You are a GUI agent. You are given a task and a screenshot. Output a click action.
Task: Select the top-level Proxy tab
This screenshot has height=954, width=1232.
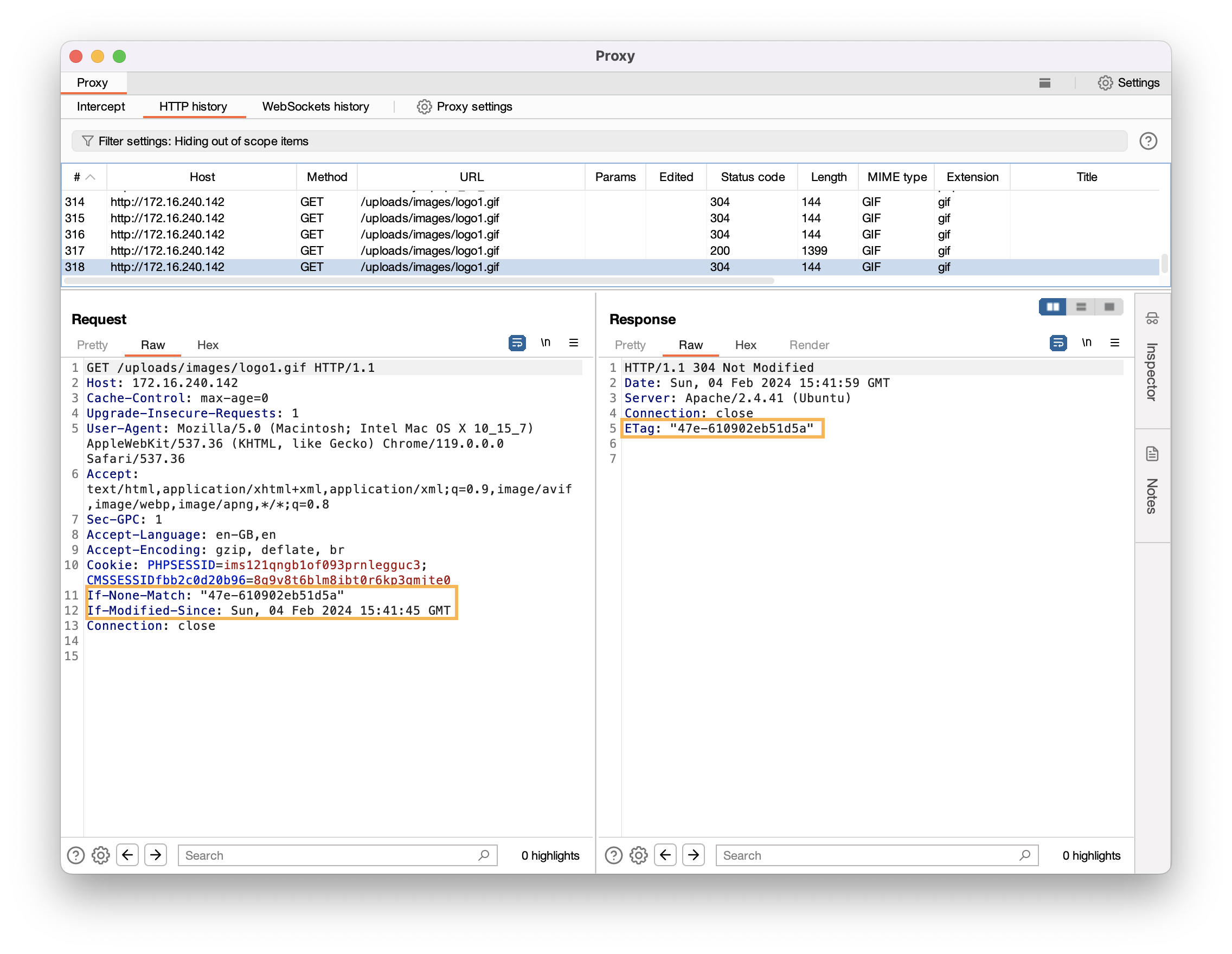pyautogui.click(x=93, y=83)
